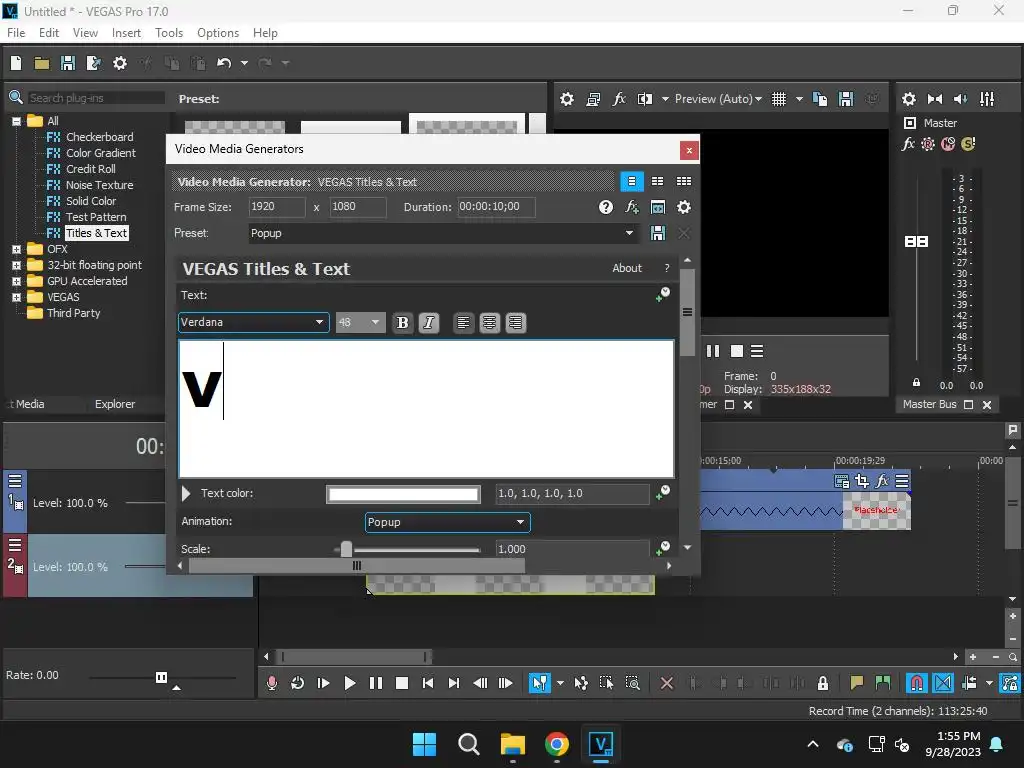Image resolution: width=1024 pixels, height=768 pixels.
Task: Center align text in the text editor
Action: [x=489, y=323]
